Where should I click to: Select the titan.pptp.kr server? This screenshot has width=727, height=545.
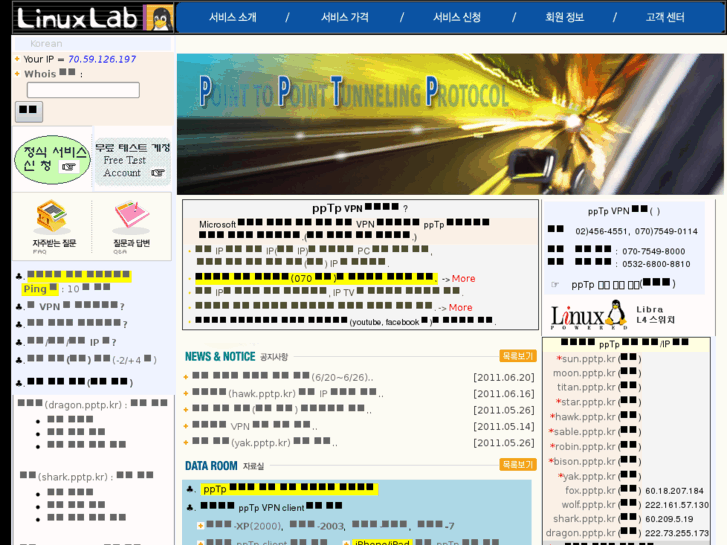(x=599, y=387)
